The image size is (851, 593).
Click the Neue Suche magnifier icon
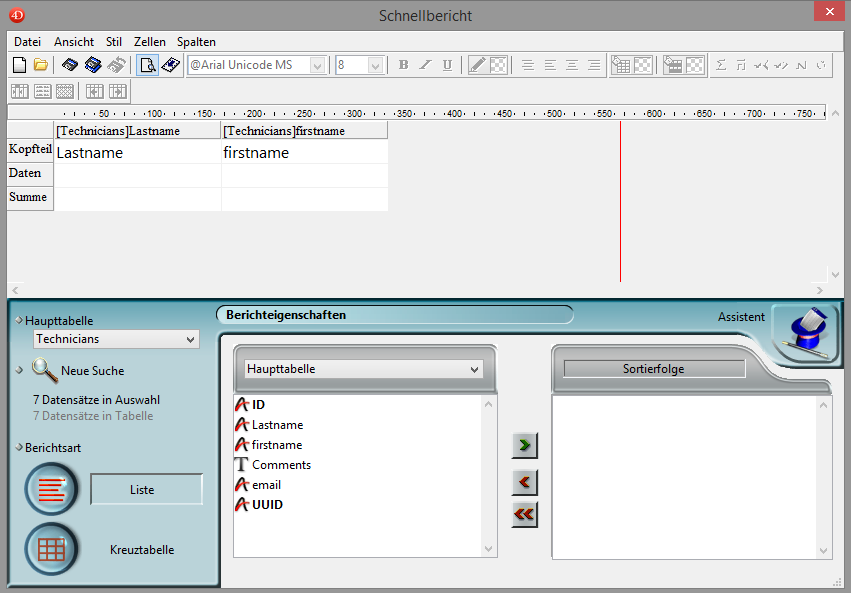click(x=44, y=370)
